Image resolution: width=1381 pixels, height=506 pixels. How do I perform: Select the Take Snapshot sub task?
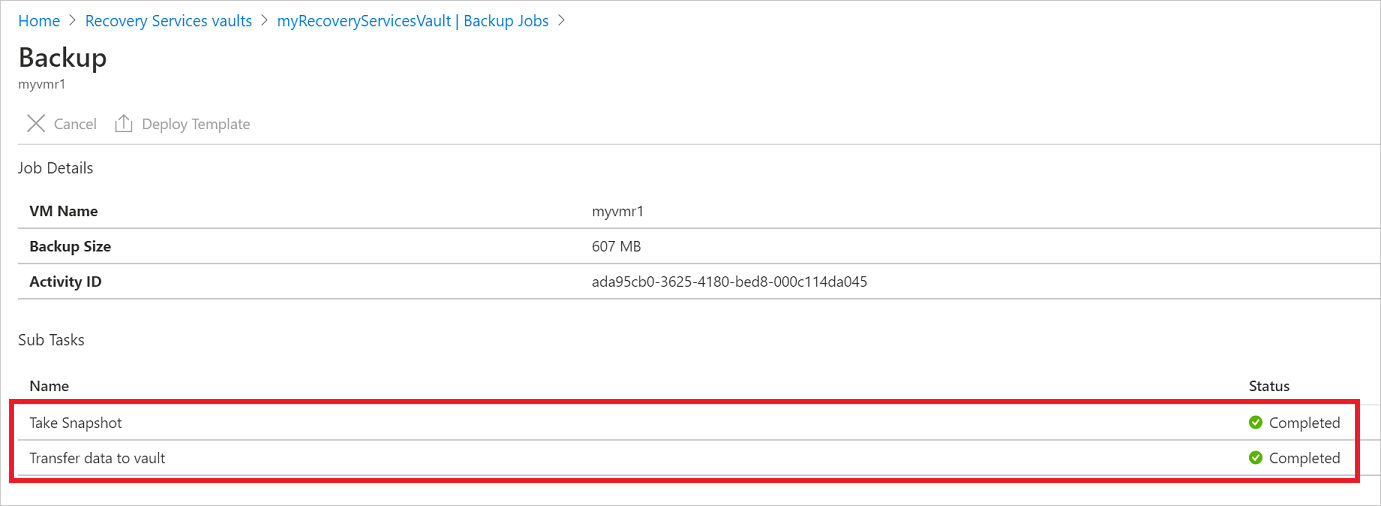76,423
